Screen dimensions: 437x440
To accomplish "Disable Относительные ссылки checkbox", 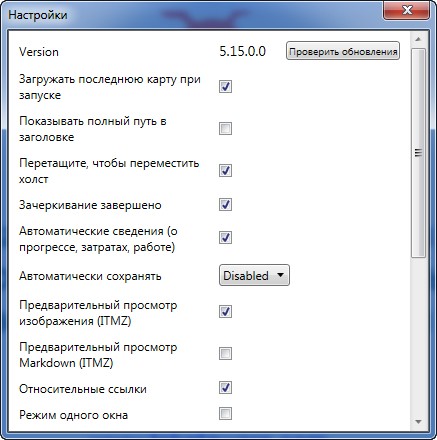I will click(225, 388).
